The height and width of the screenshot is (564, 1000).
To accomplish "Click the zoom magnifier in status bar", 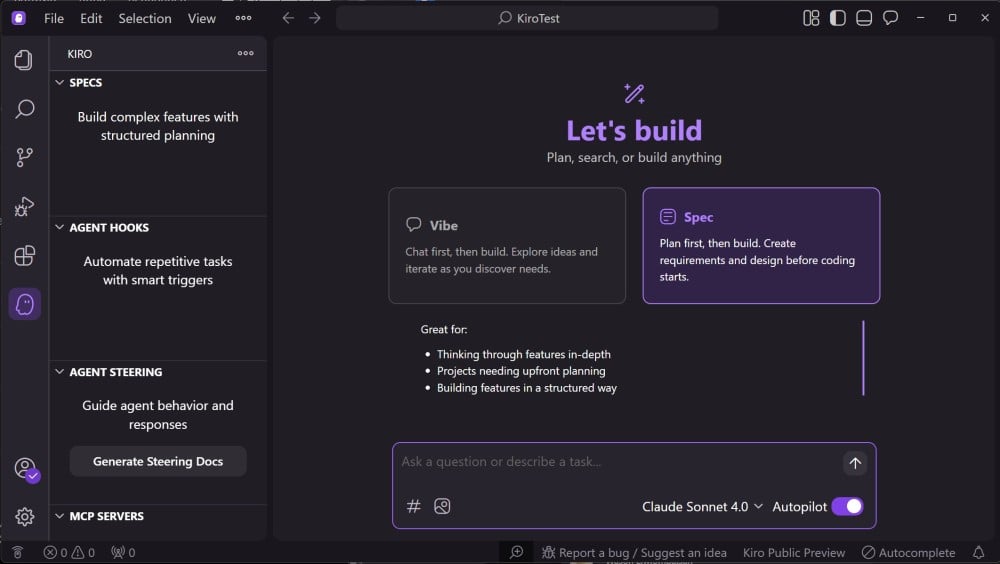I will tap(517, 553).
